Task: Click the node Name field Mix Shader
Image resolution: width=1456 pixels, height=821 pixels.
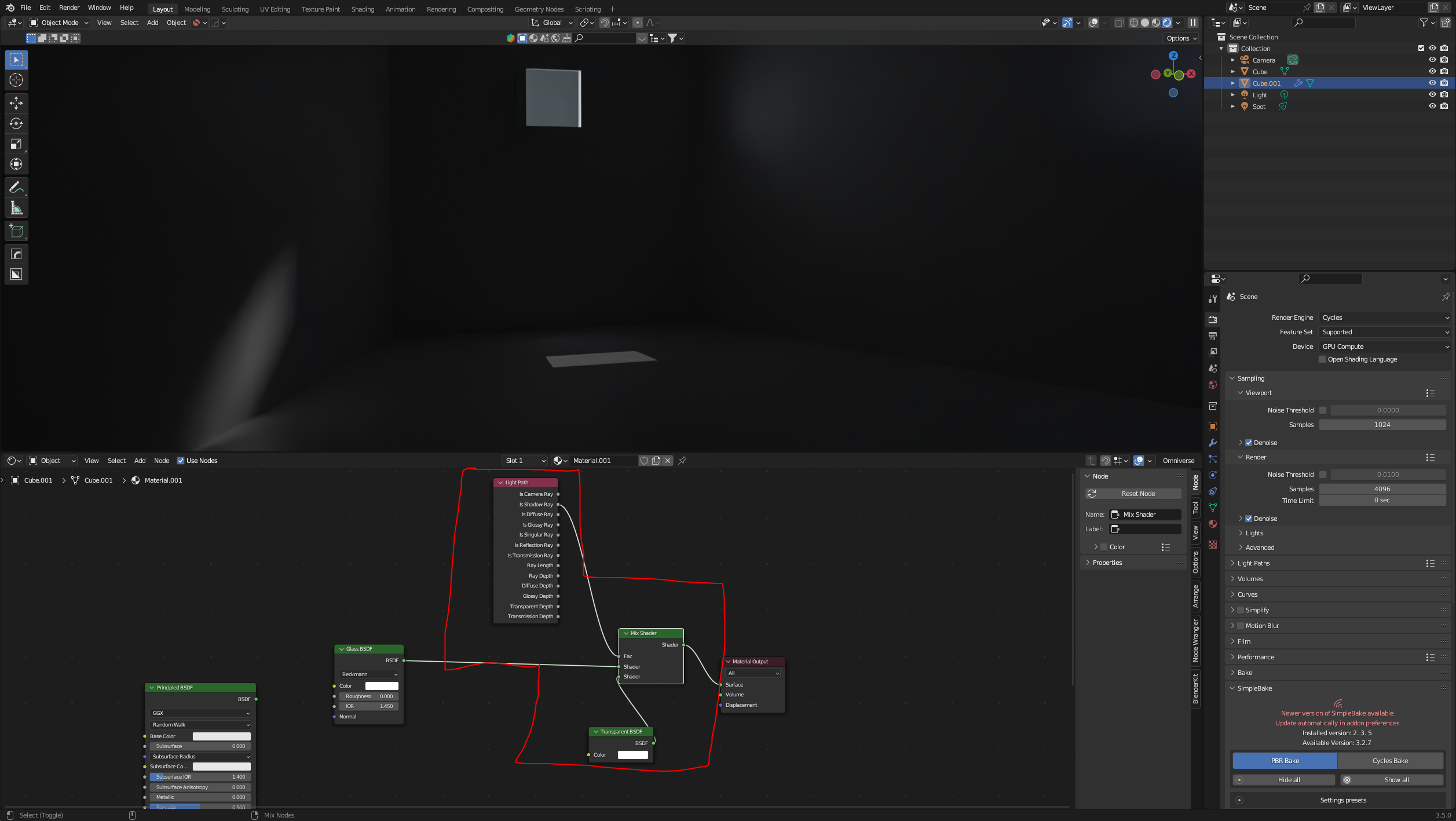Action: (x=1145, y=515)
